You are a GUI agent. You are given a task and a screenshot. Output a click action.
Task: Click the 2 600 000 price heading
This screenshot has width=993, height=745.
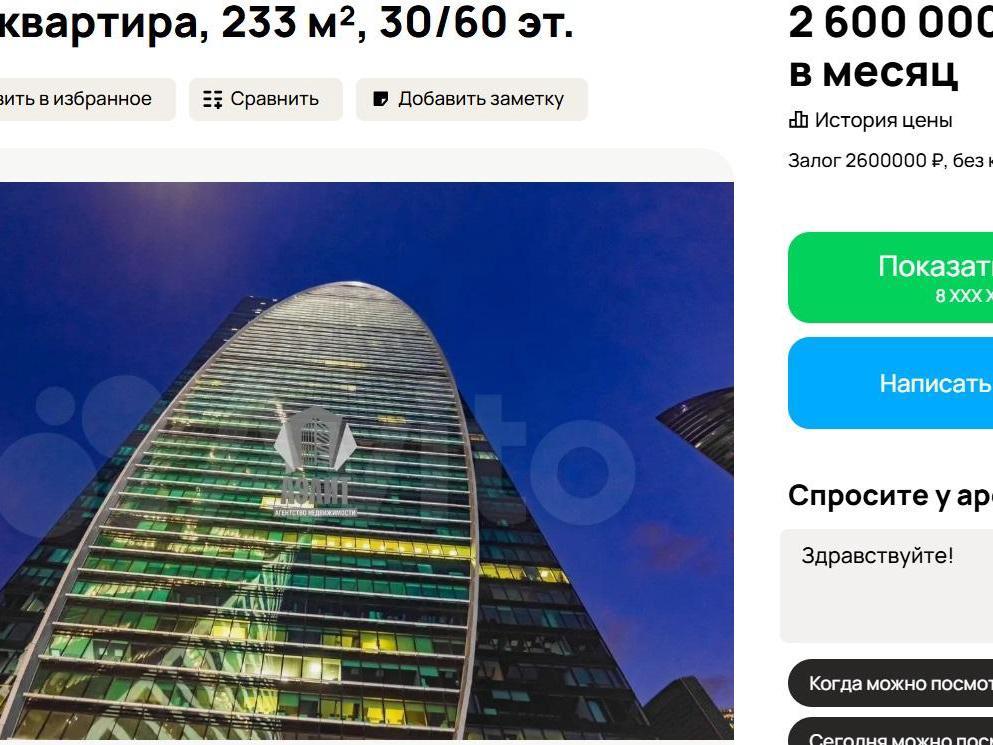click(x=890, y=23)
